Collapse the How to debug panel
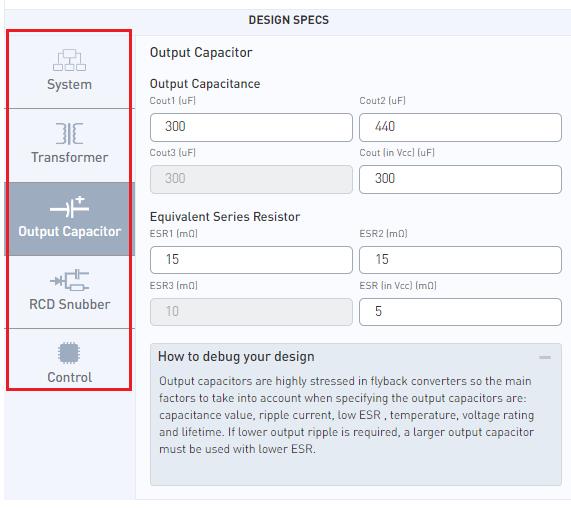Viewport: 571px width, 508px height. (x=545, y=357)
